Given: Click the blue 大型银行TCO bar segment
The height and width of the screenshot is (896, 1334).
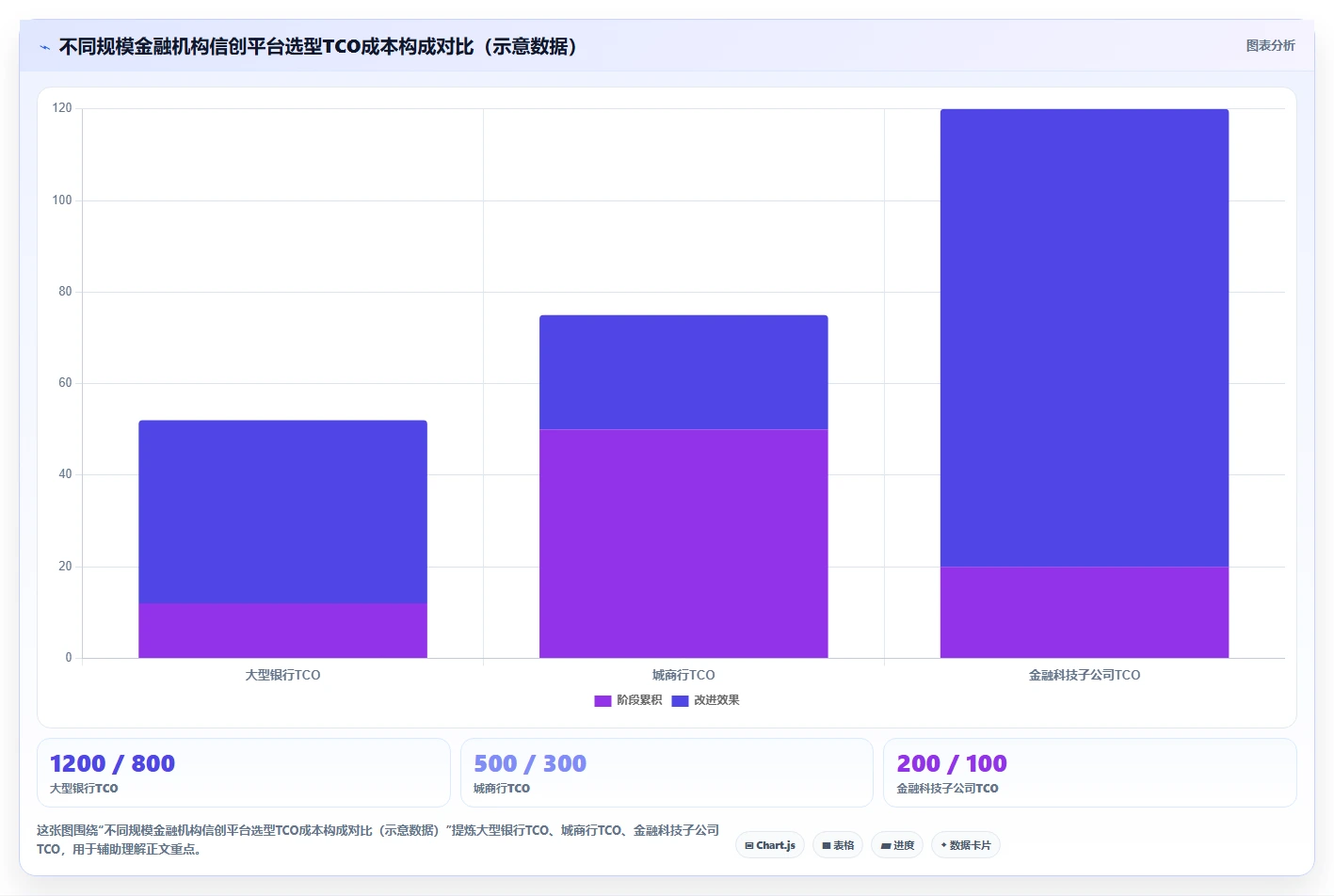Looking at the screenshot, I should pos(282,512).
